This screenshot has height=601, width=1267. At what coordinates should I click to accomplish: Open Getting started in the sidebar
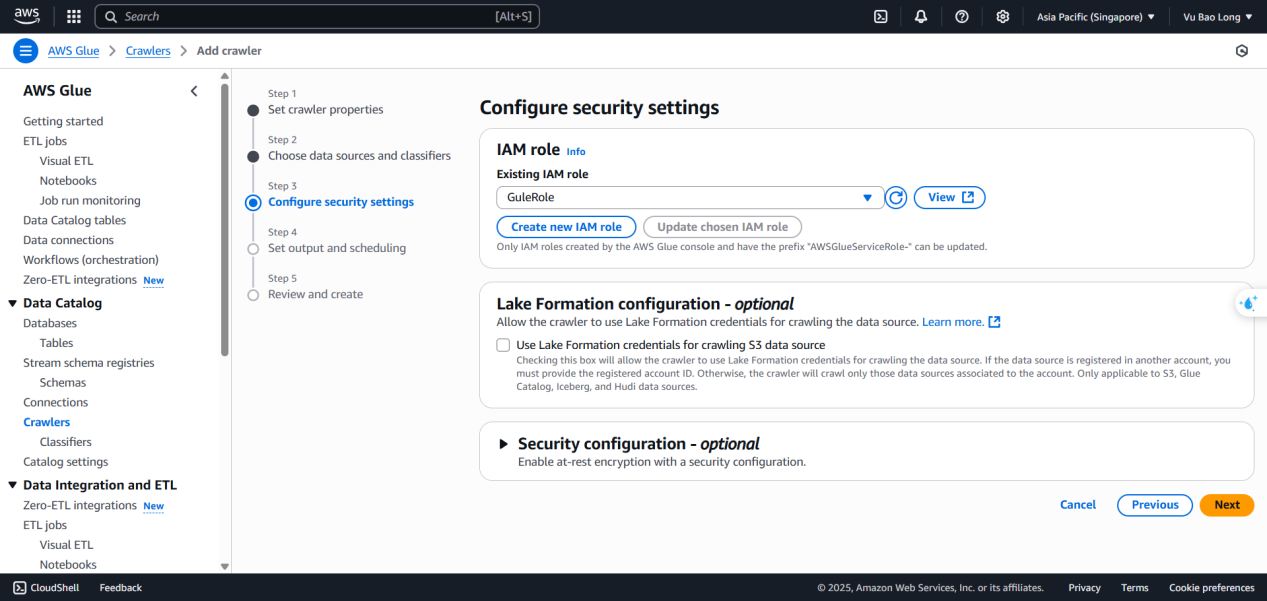[x=63, y=121]
